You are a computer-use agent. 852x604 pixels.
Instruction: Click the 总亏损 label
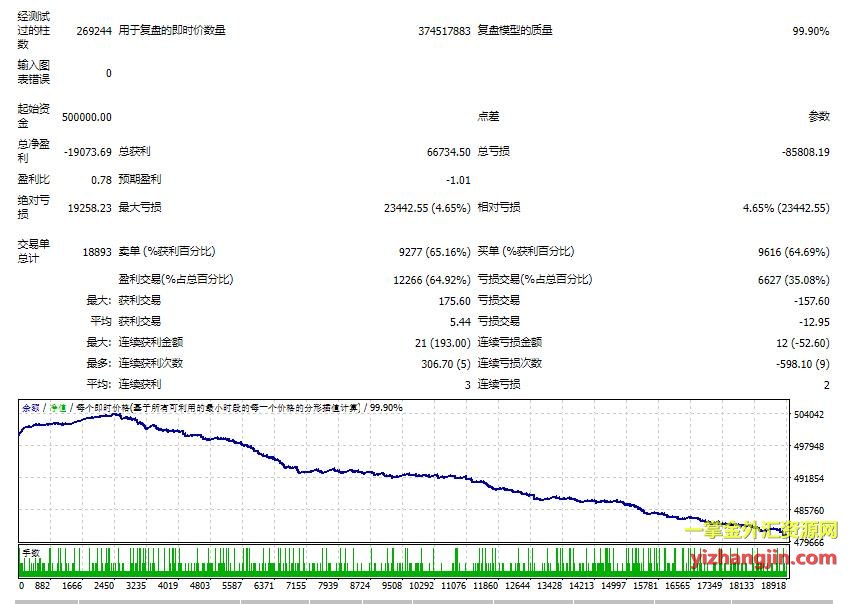point(493,152)
